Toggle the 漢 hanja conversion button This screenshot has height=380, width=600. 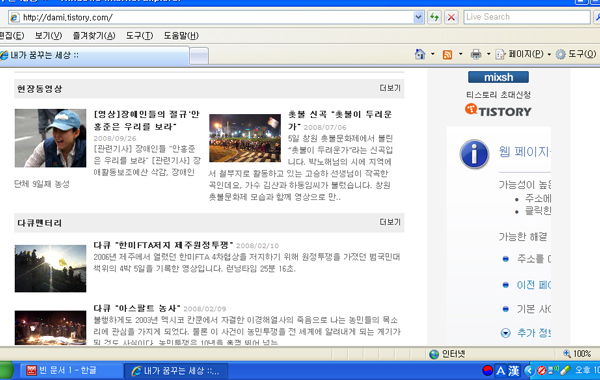pos(514,370)
